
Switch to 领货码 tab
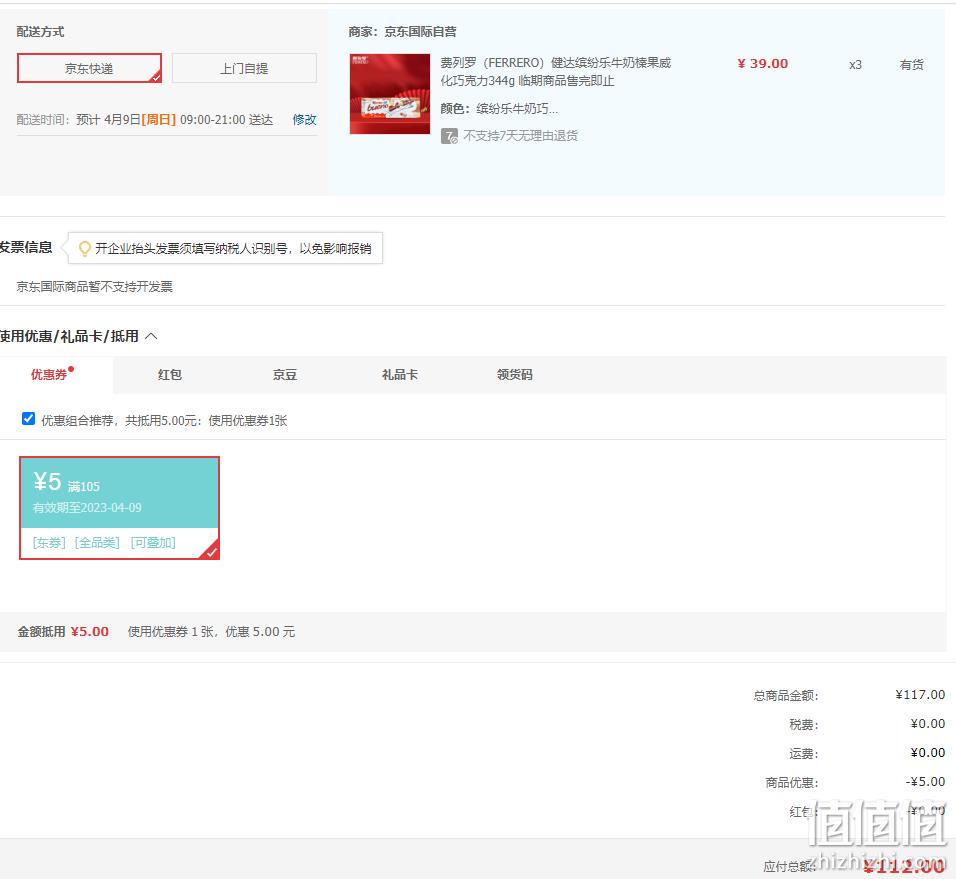tap(515, 374)
